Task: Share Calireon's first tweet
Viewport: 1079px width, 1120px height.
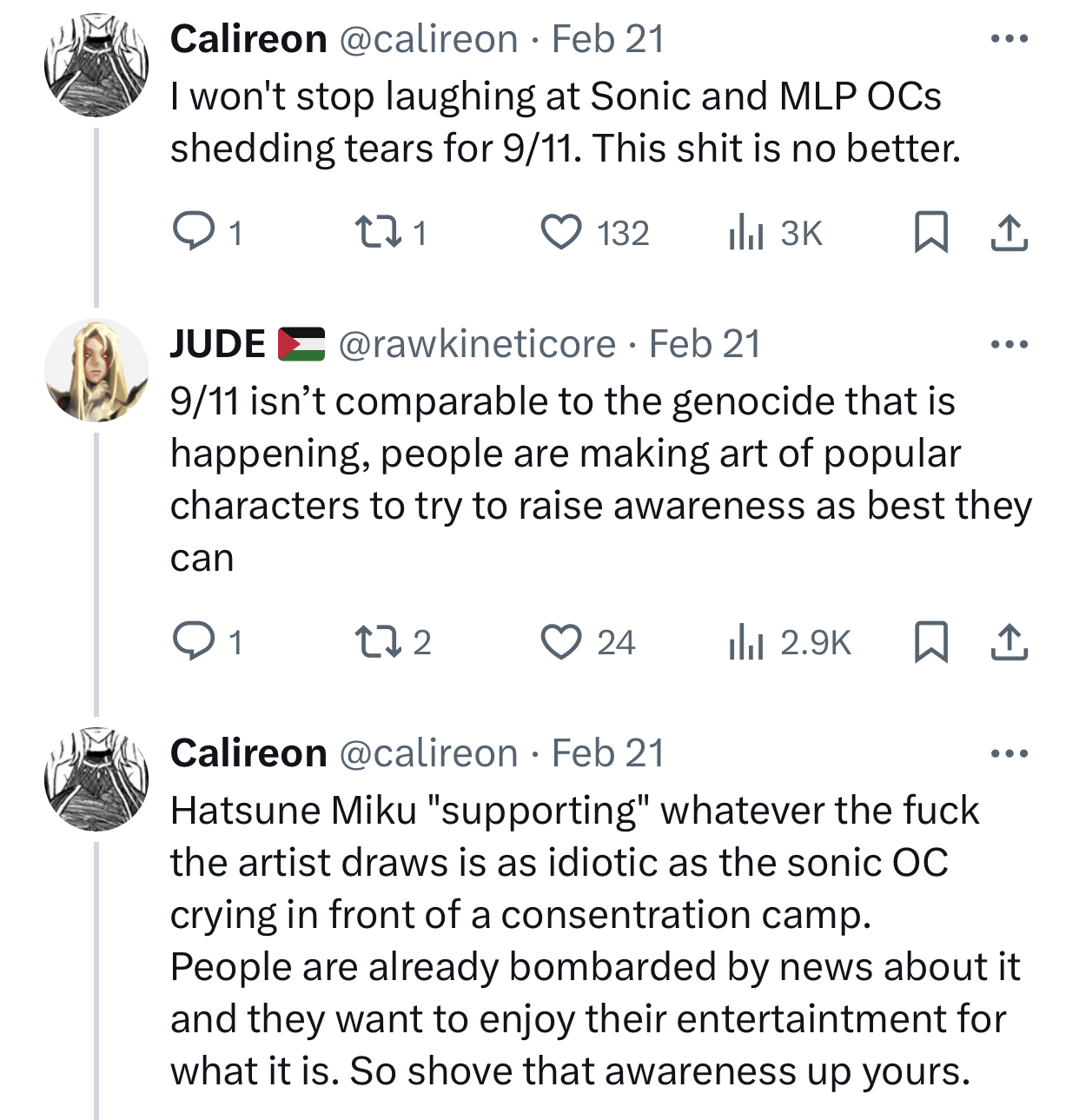Action: (1009, 233)
